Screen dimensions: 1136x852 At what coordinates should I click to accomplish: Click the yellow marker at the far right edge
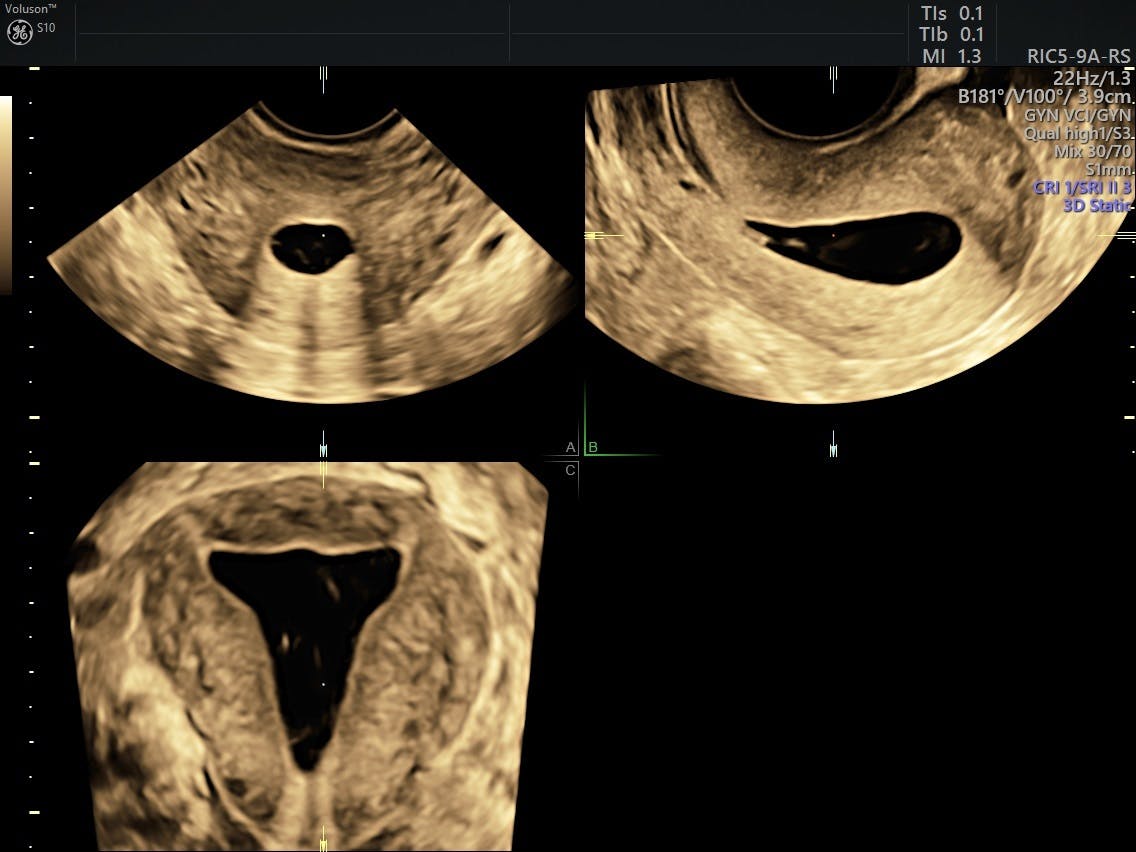(1126, 235)
